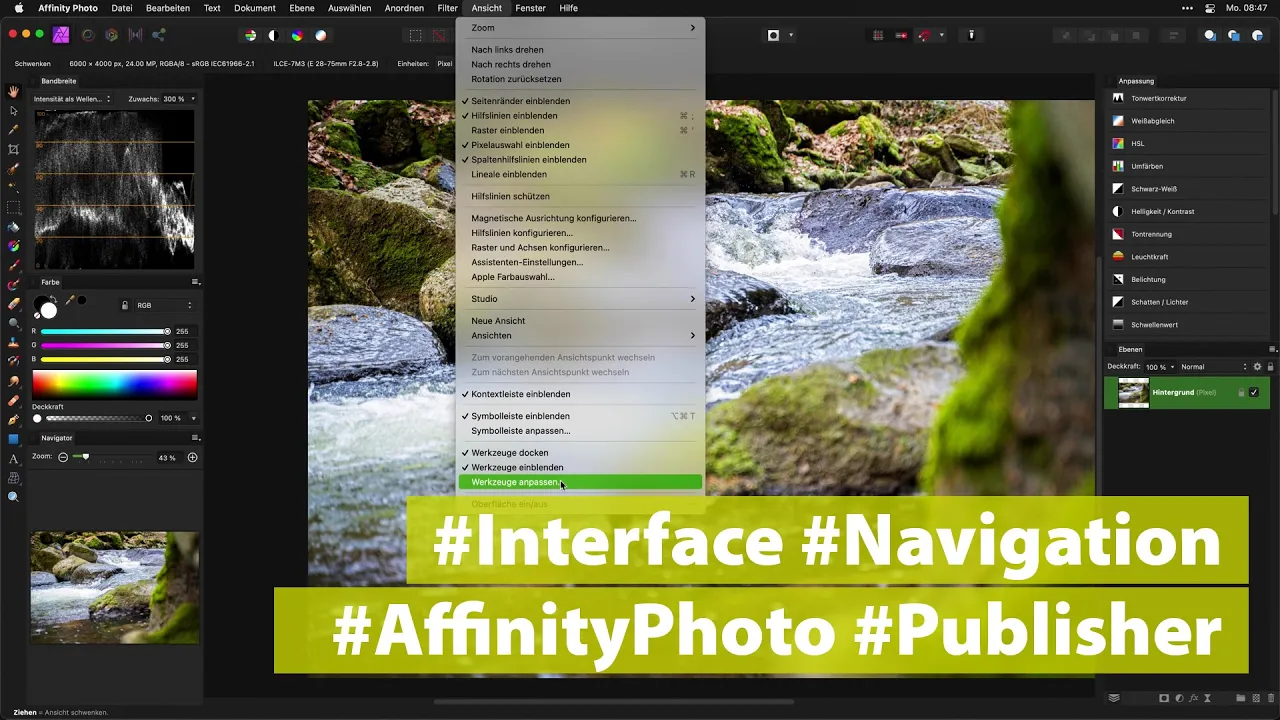Image resolution: width=1280 pixels, height=720 pixels.
Task: Click Rotation zurücksetzen entry
Action: click(580, 79)
